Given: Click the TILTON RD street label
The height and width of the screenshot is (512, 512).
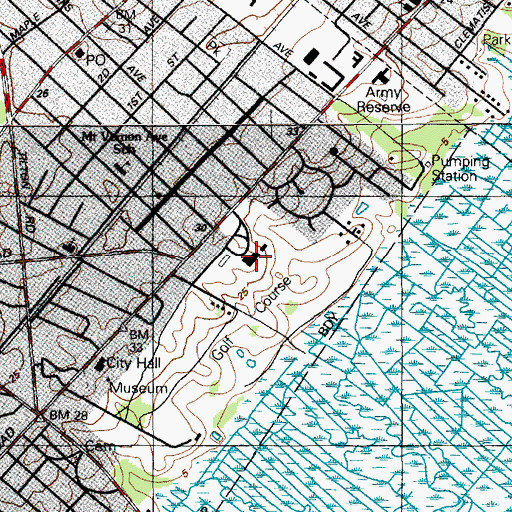Looking at the screenshot, I should click(27, 192).
